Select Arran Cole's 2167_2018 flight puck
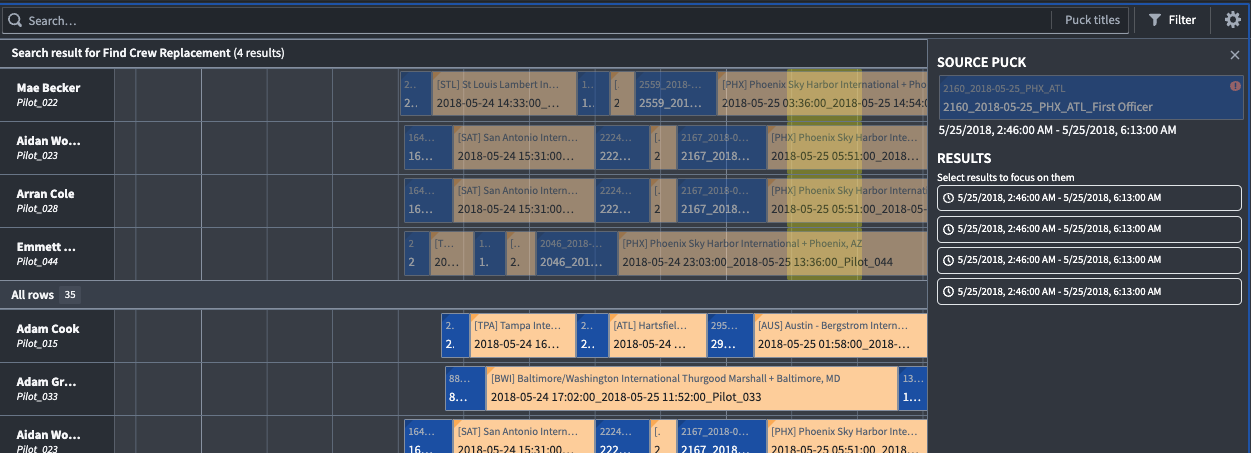 (x=720, y=200)
